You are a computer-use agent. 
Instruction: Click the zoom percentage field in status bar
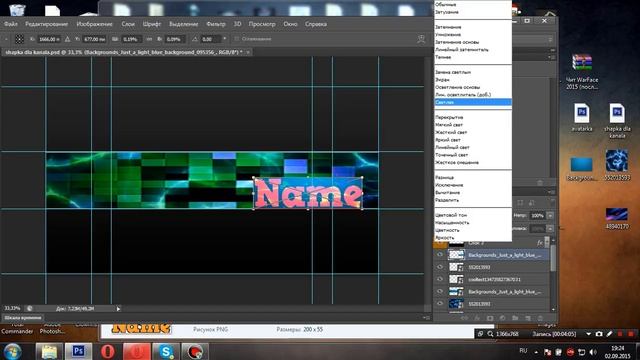click(12, 309)
